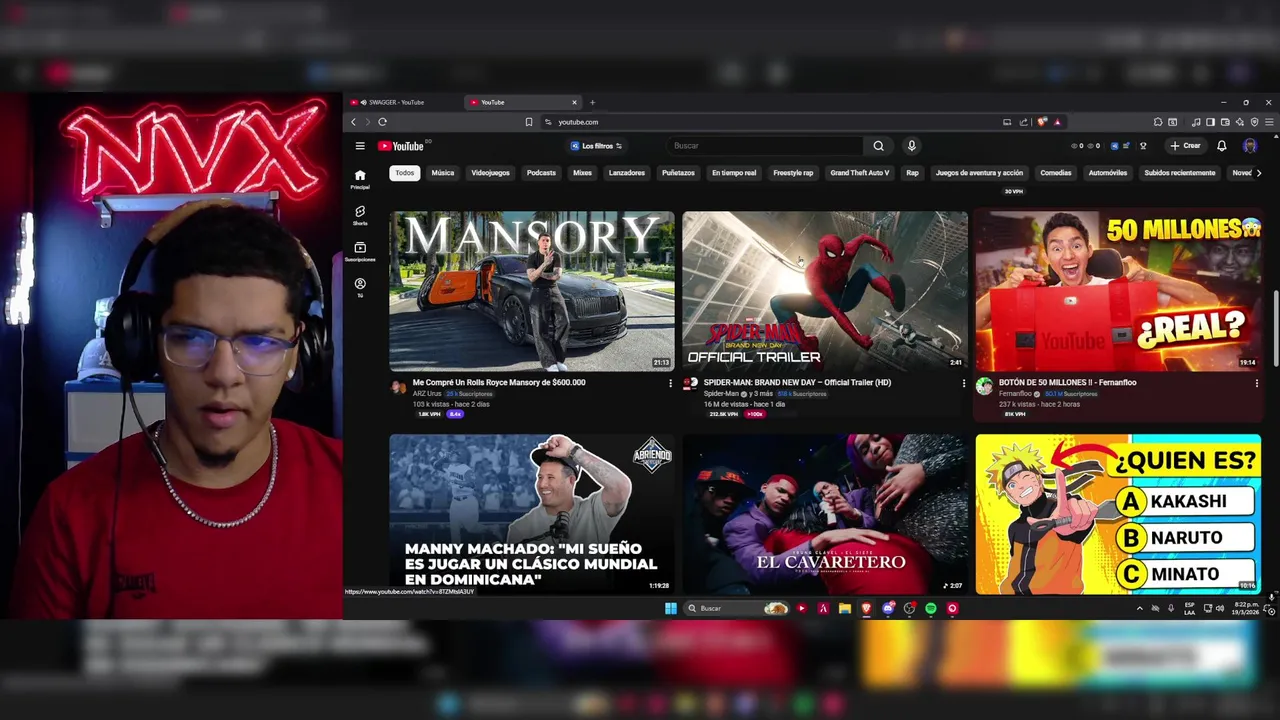The height and width of the screenshot is (720, 1280).
Task: Click the Windows taskbar Buscar search box
Action: tap(737, 608)
